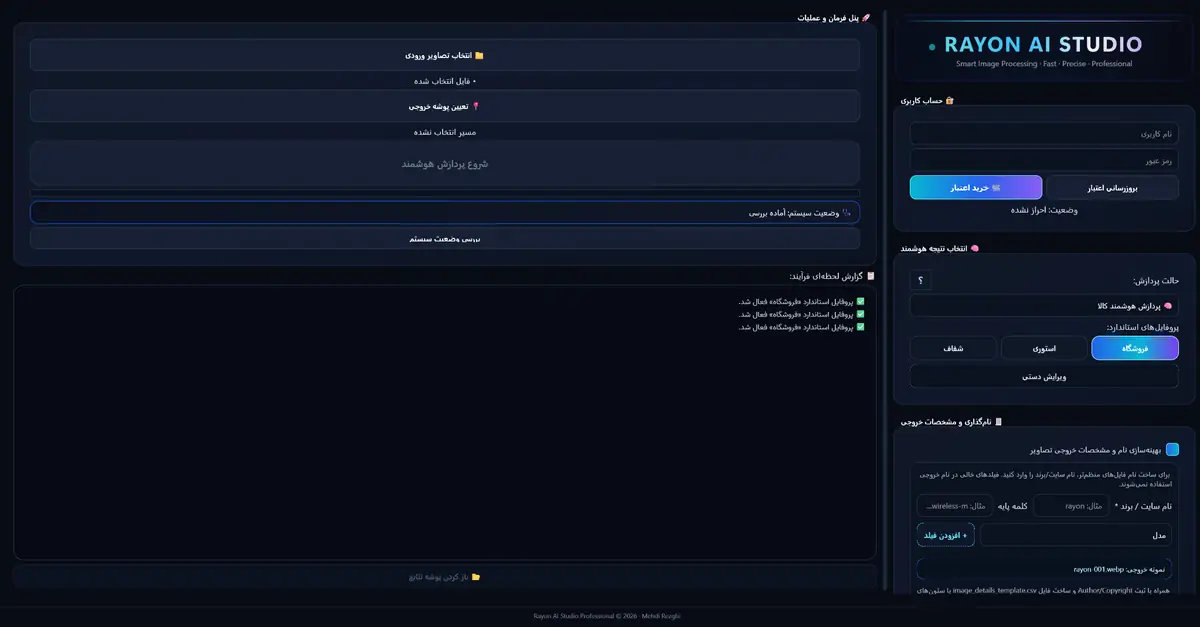Select the فروشگاه standard profile
Screen dimensions: 1200x627
[1135, 348]
